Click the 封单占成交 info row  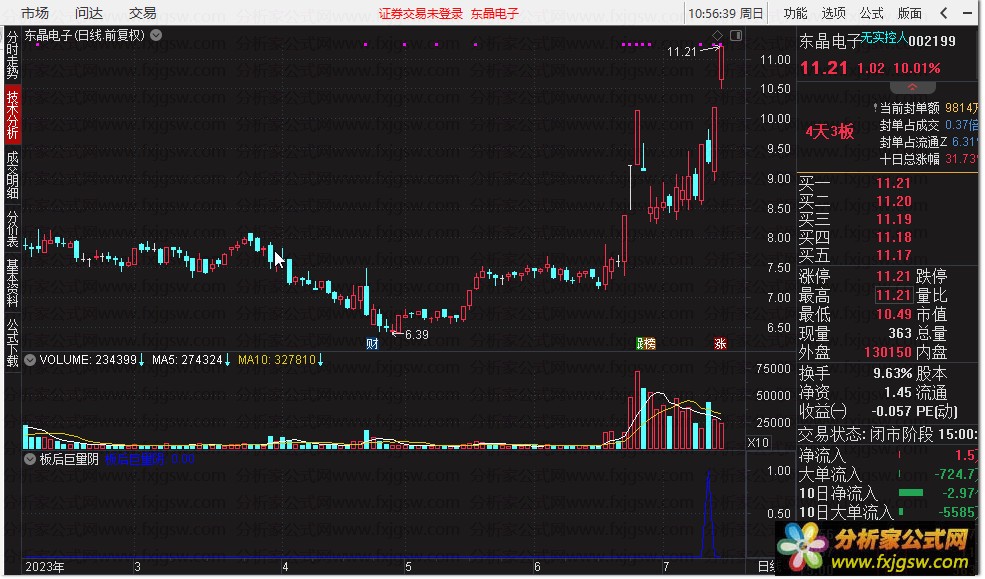point(928,125)
